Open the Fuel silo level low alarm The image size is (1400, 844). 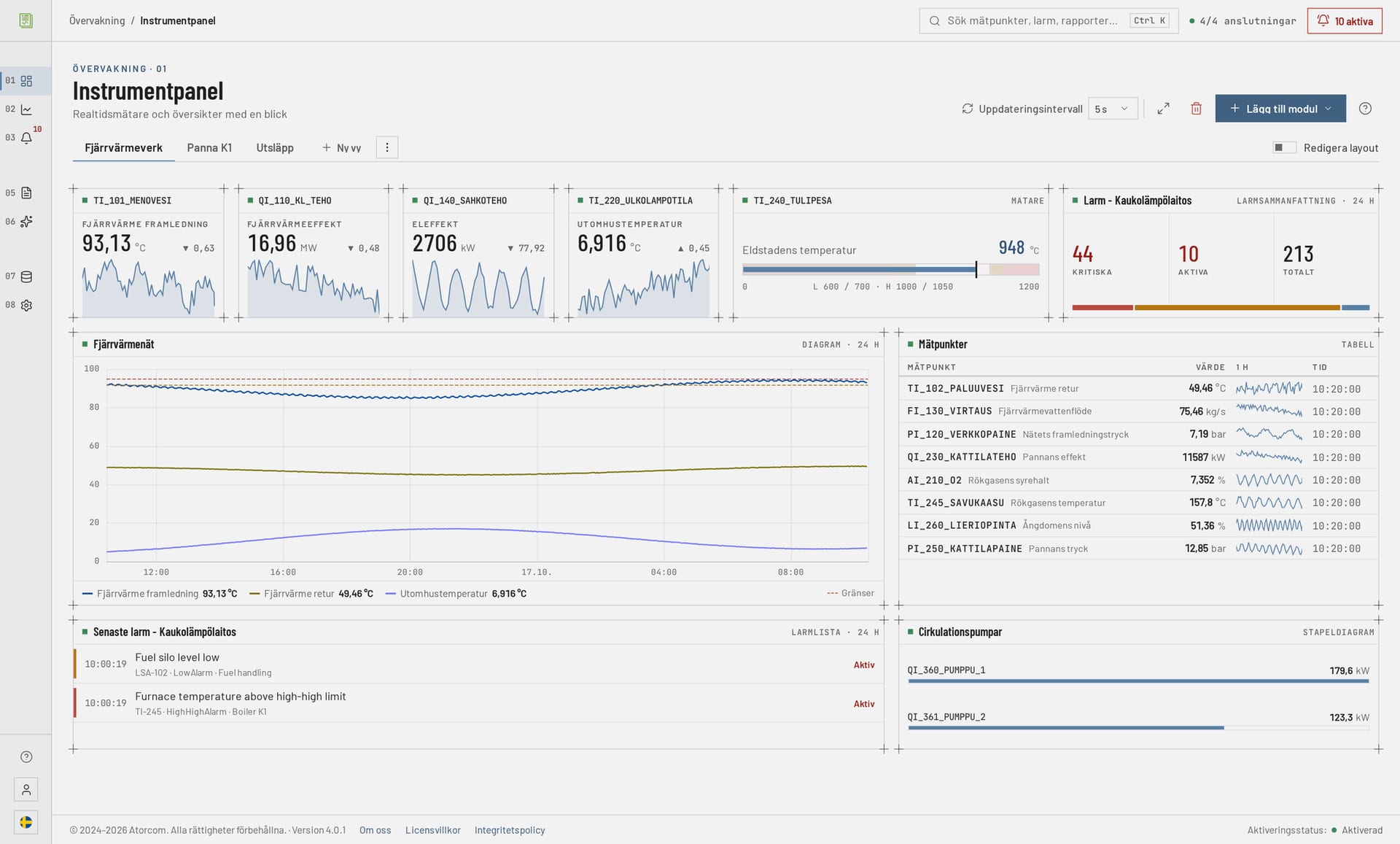pos(478,664)
